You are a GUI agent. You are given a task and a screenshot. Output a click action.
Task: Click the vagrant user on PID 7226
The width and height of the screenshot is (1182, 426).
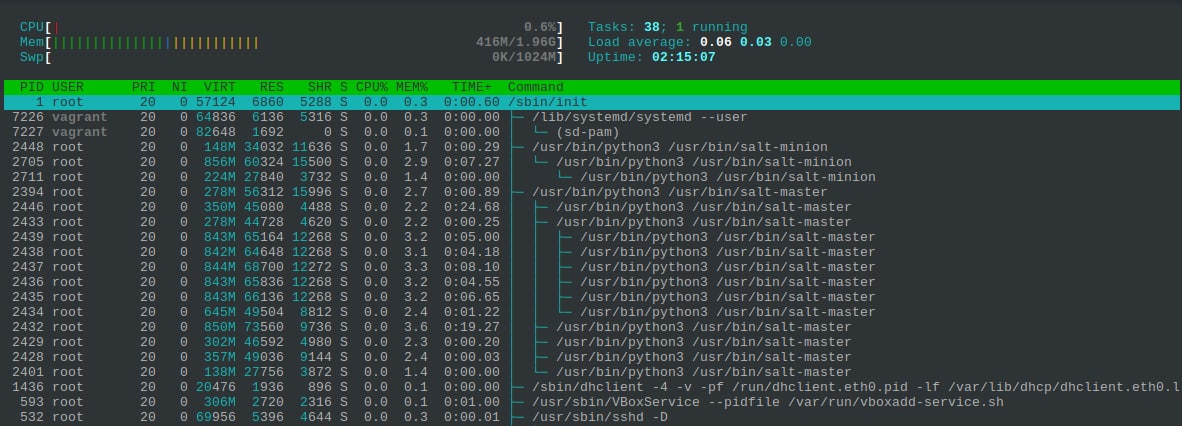tap(79, 117)
